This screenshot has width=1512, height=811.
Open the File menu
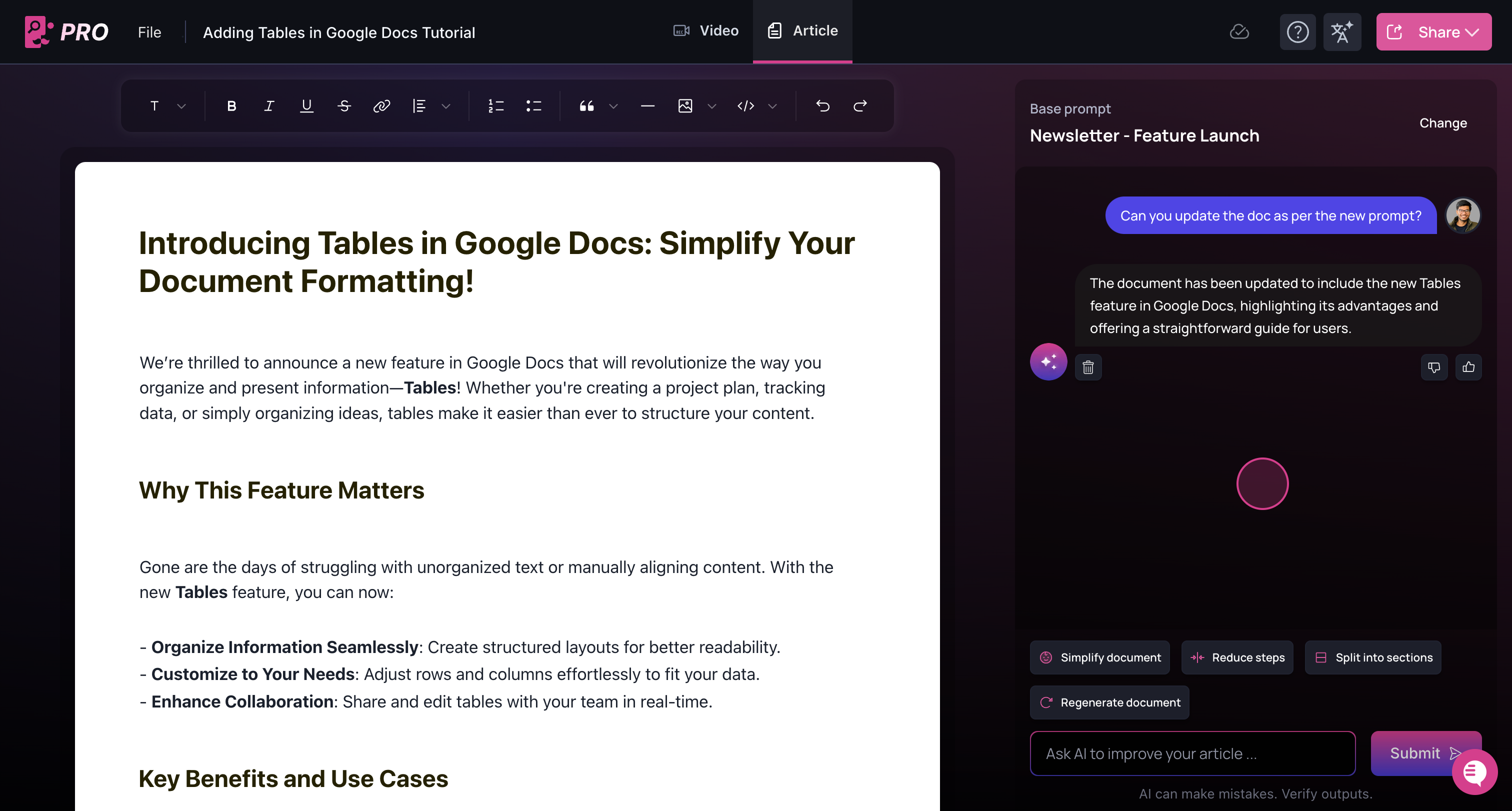coord(149,32)
